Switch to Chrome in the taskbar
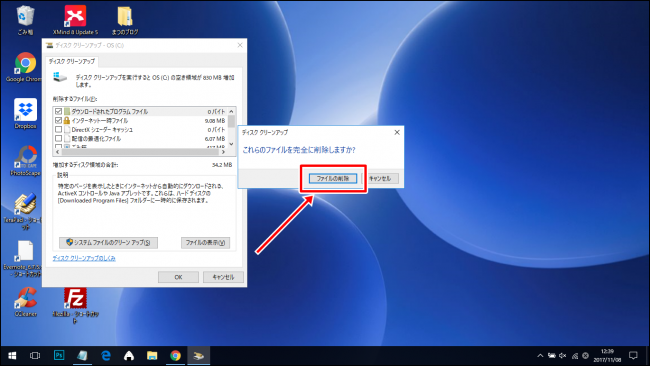Viewport: 650px width, 366px height. [175, 356]
